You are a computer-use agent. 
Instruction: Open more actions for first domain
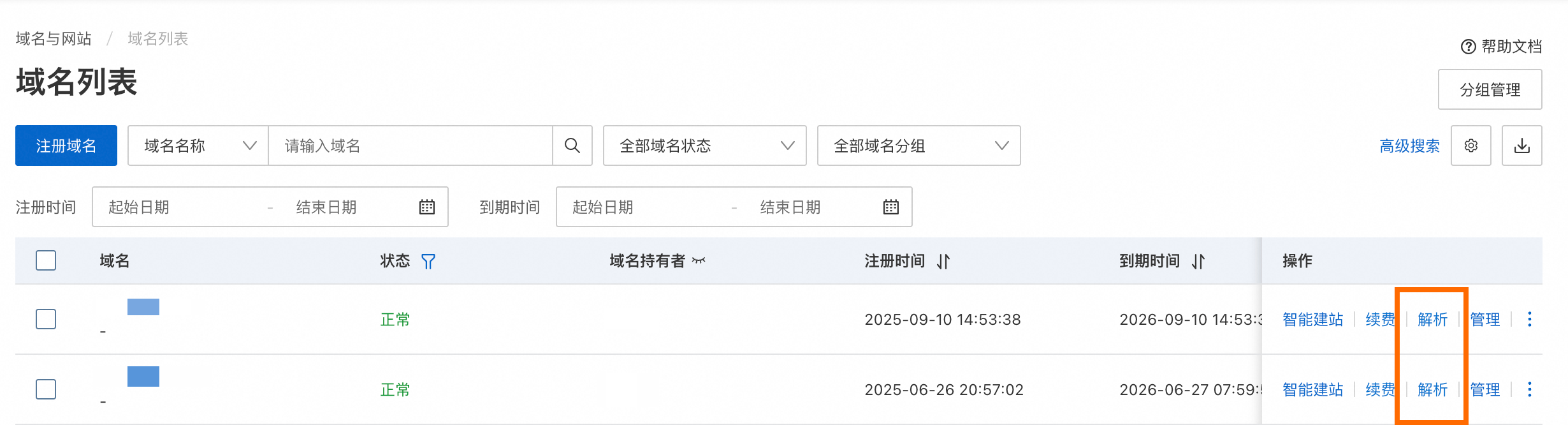[x=1529, y=319]
